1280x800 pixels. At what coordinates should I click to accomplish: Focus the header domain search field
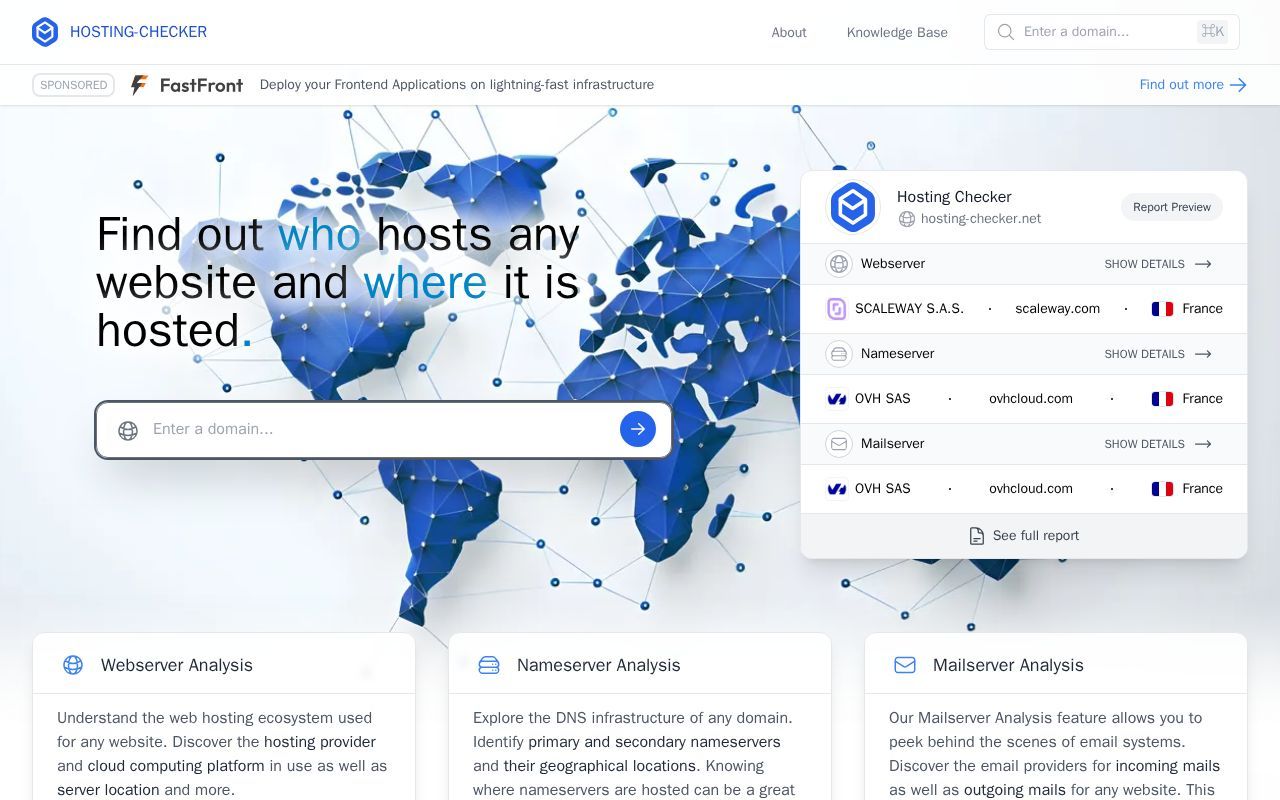[1112, 32]
